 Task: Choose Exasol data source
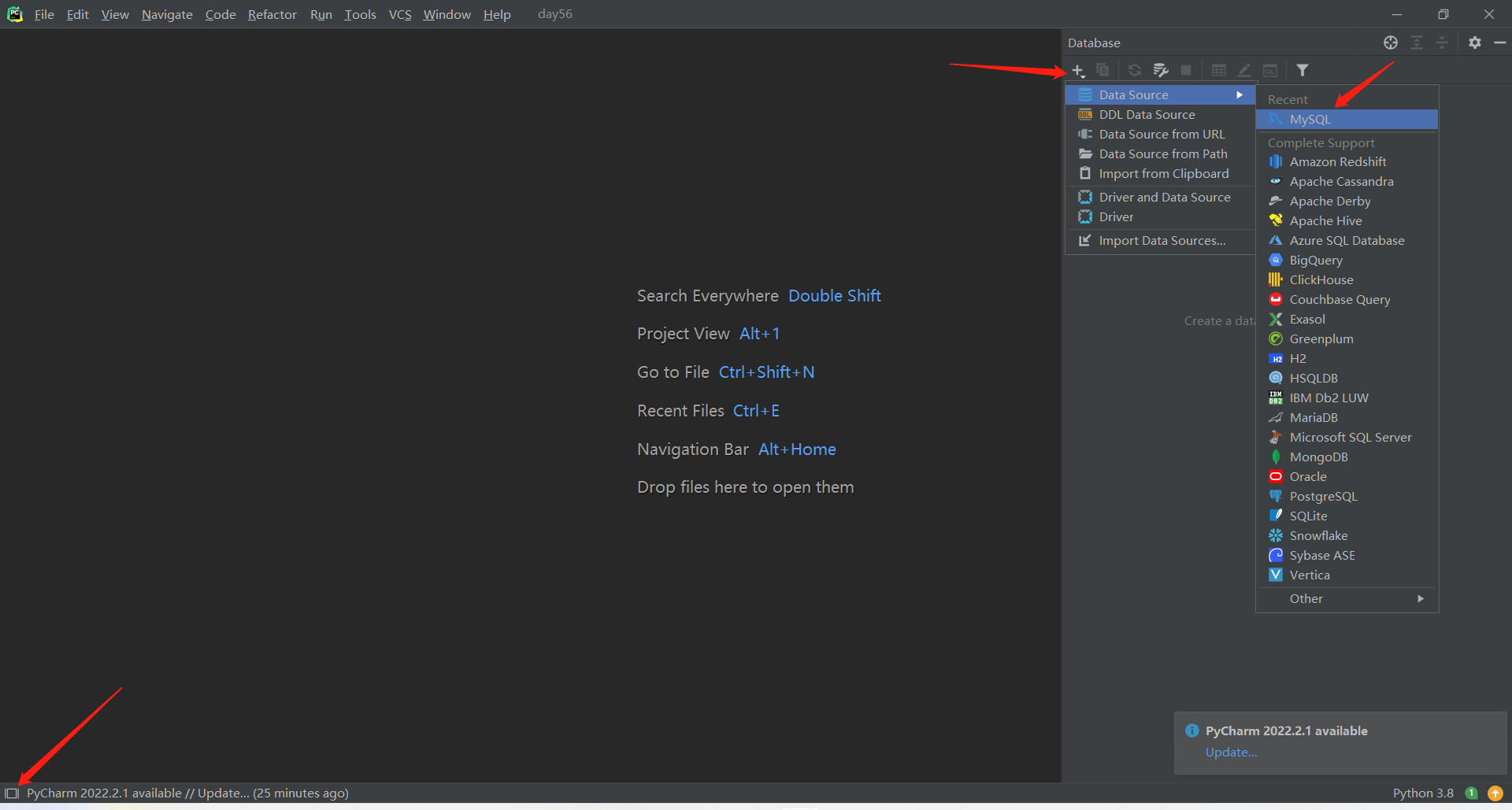point(1347,319)
